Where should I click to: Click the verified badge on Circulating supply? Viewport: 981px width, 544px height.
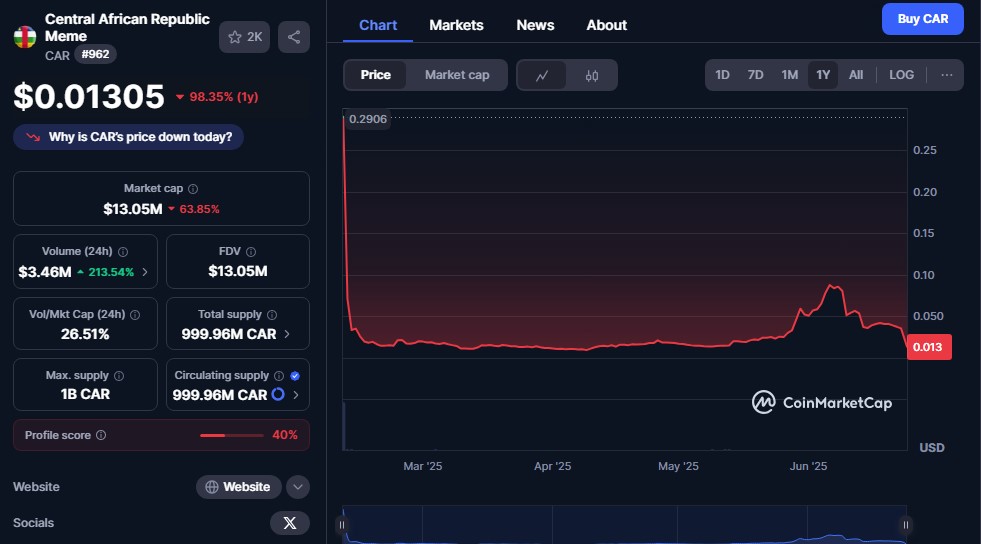(x=295, y=376)
